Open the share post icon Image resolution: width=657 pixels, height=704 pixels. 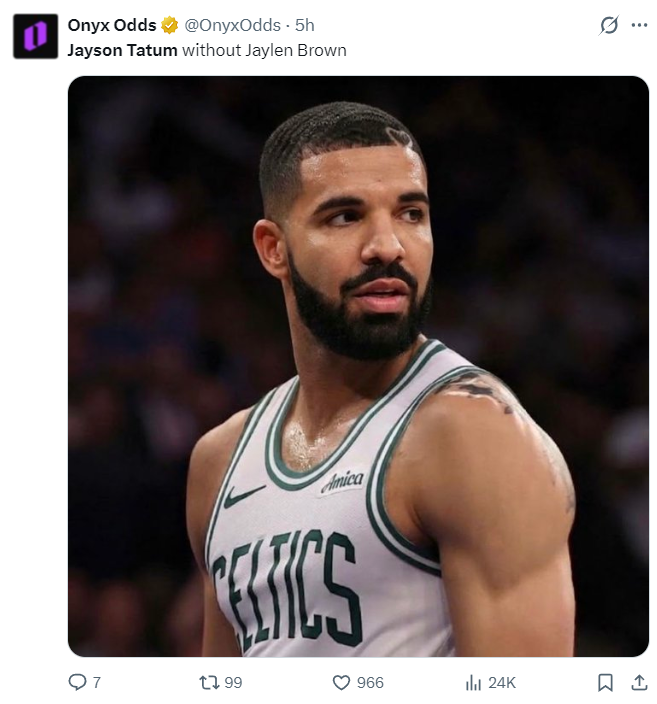point(639,682)
